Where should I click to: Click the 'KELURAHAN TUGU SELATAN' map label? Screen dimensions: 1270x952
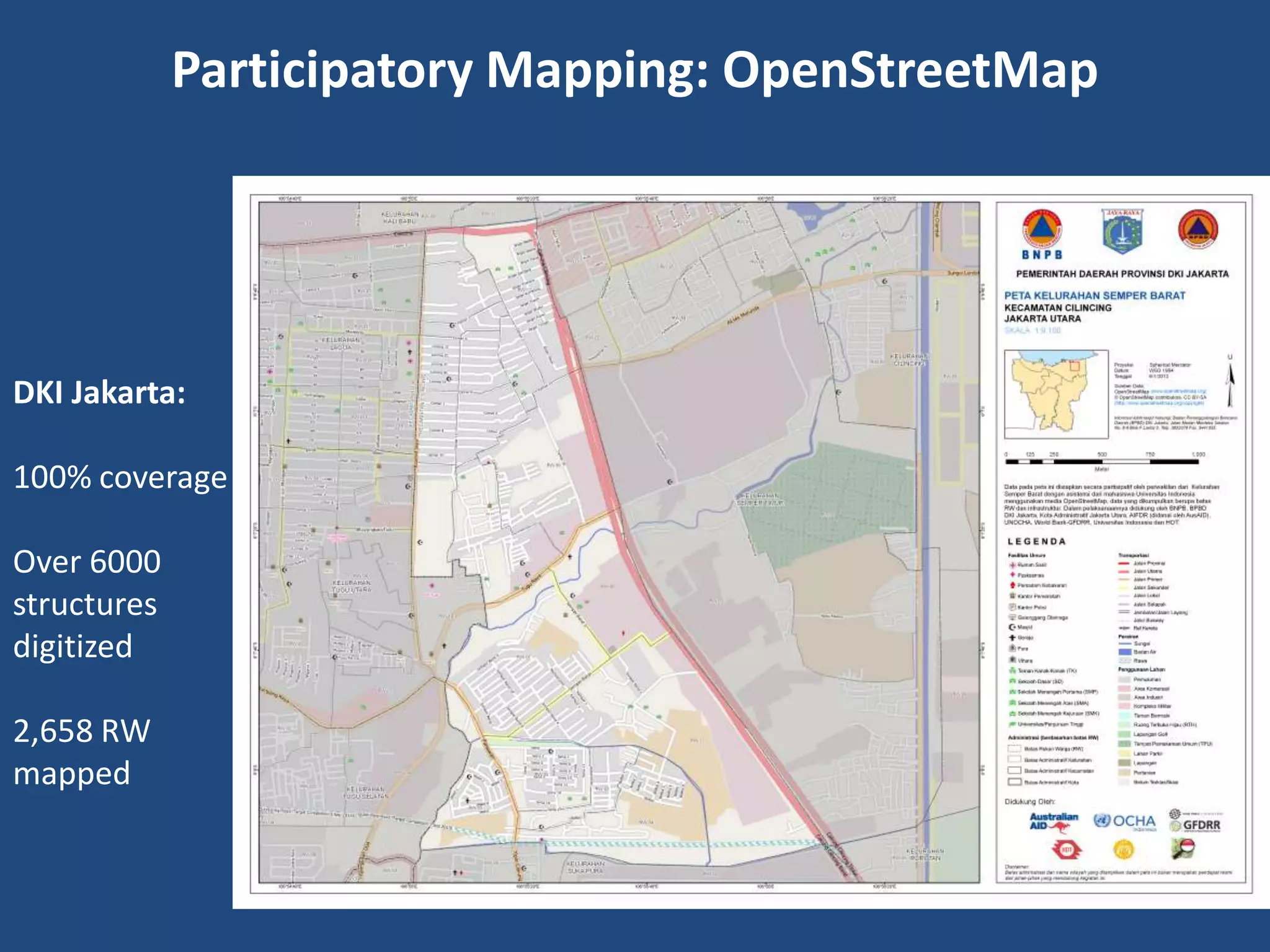(x=366, y=793)
